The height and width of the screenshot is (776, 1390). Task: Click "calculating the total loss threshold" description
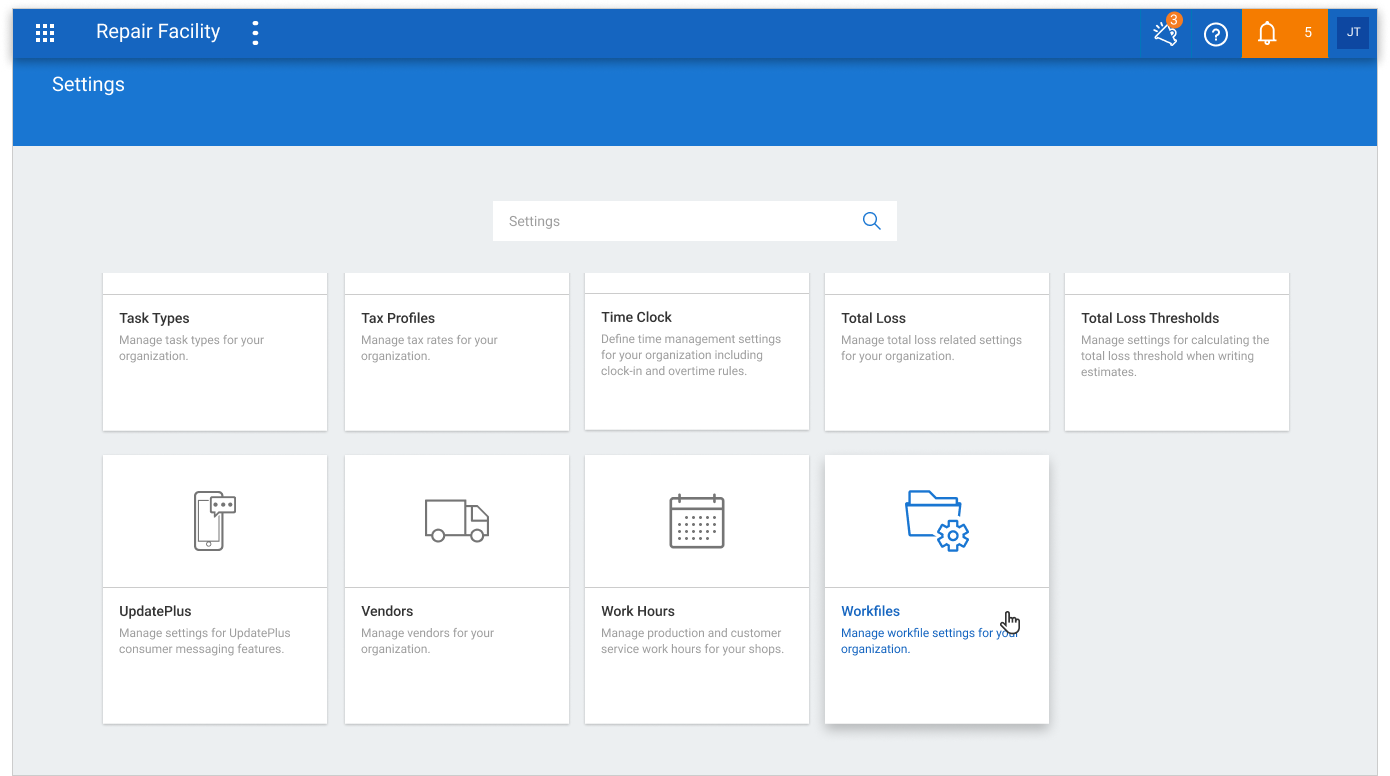(1175, 356)
